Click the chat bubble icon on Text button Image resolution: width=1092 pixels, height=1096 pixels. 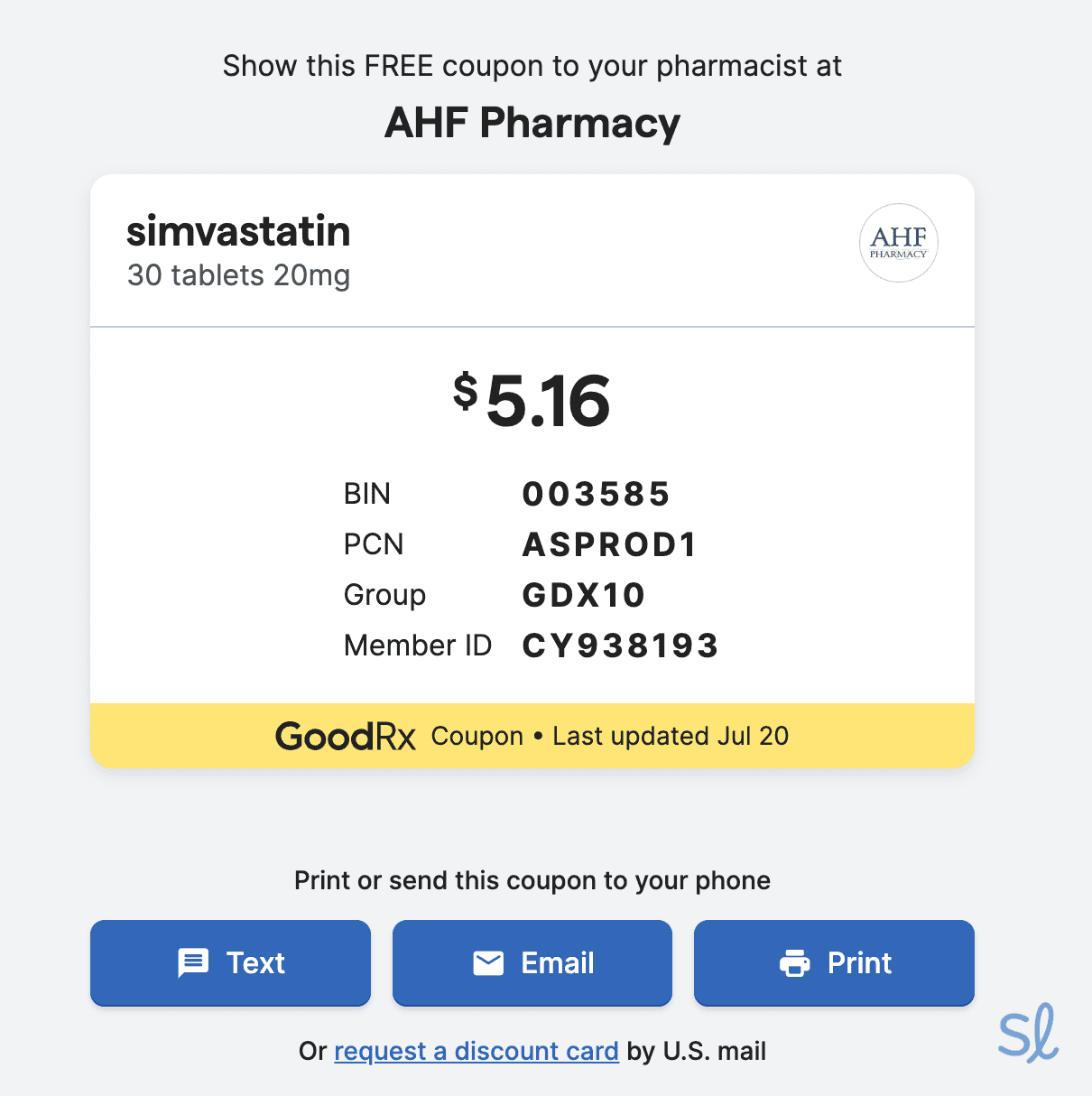[193, 963]
